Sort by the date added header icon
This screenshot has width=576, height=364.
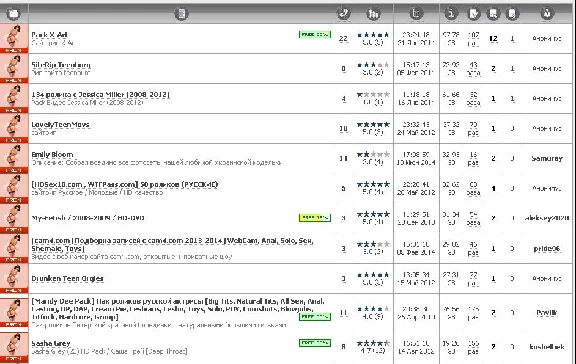[416, 14]
